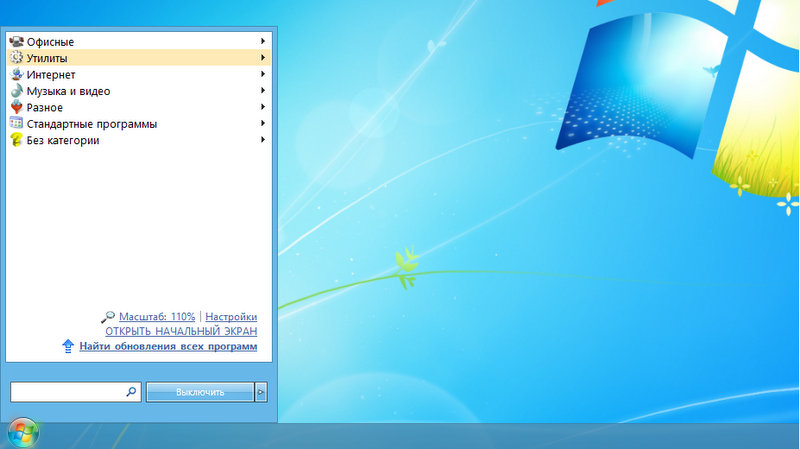Expand the Интернет submenu arrow
This screenshot has height=449, width=800.
click(x=263, y=74)
